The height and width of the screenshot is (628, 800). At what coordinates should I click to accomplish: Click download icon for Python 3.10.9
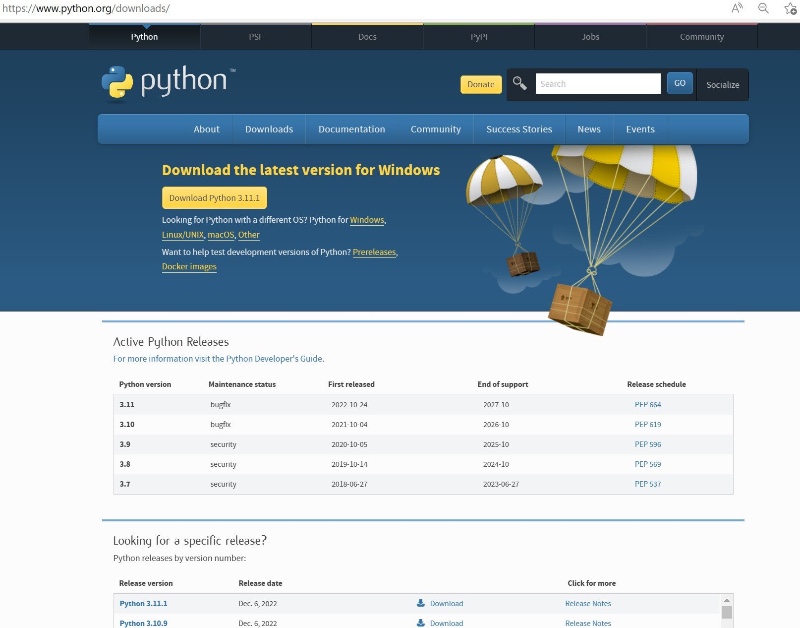[x=420, y=623]
